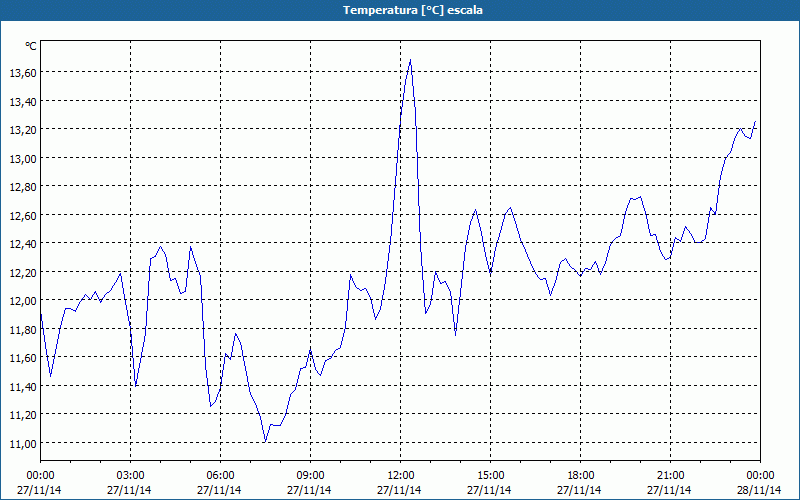Click the 13,00 y-axis label
Image resolution: width=800 pixels, height=500 pixels.
(x=23, y=158)
